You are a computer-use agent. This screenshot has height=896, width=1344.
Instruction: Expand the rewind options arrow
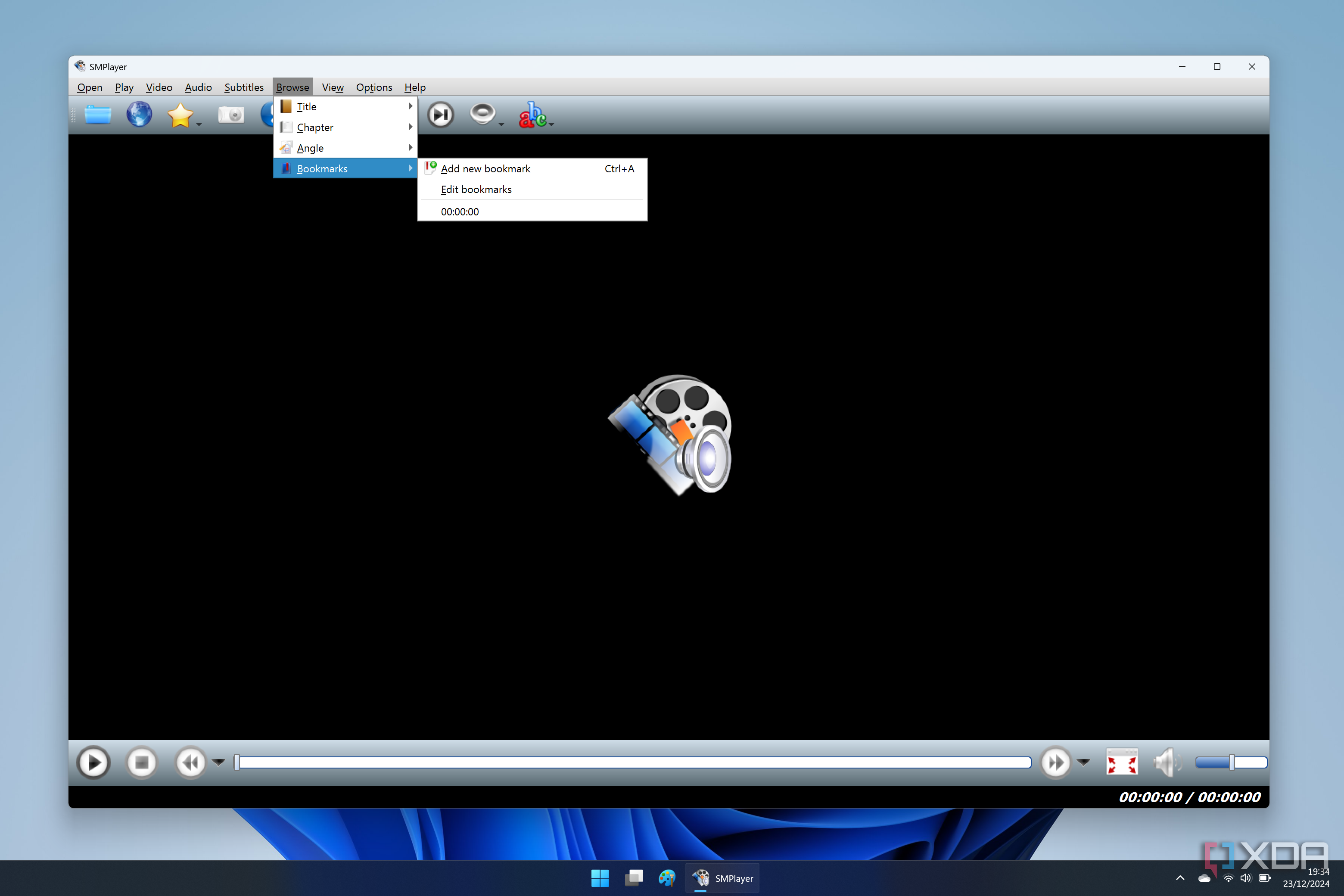coord(219,762)
